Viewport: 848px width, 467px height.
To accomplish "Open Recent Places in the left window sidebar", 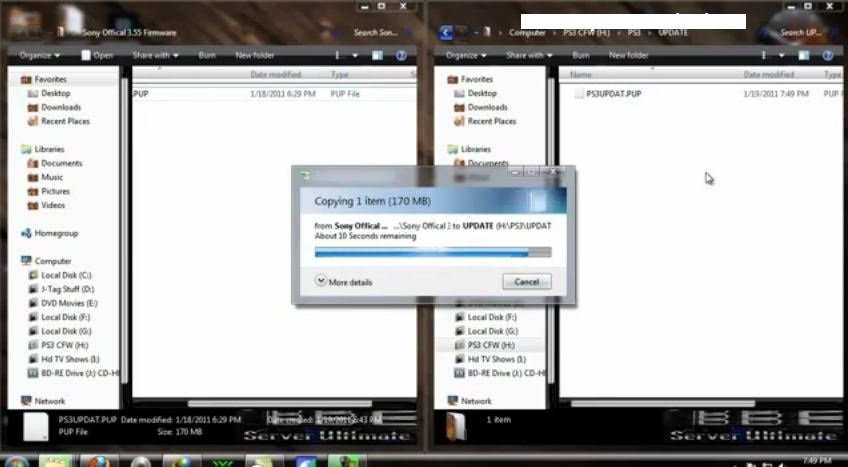I will (x=65, y=121).
